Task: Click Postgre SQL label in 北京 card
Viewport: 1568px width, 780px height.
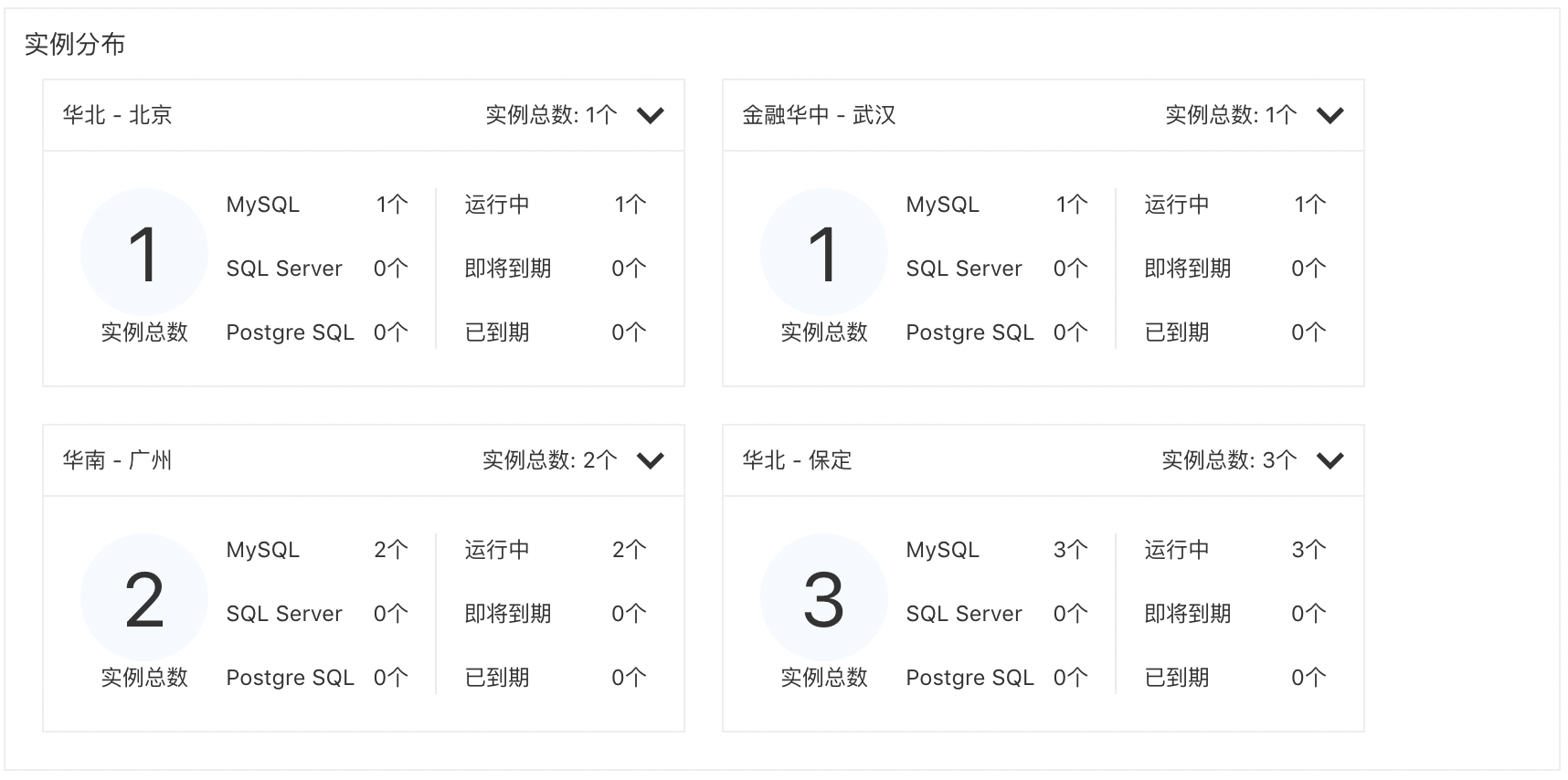Action: (291, 332)
